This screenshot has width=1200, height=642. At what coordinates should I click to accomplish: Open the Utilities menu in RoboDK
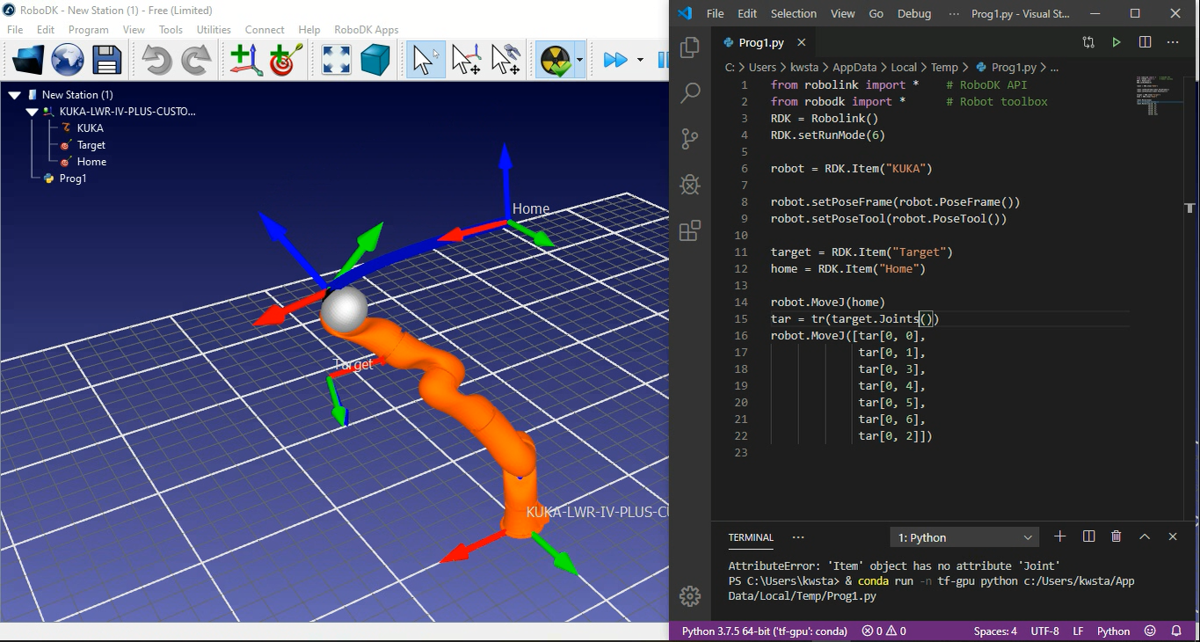[x=213, y=30]
